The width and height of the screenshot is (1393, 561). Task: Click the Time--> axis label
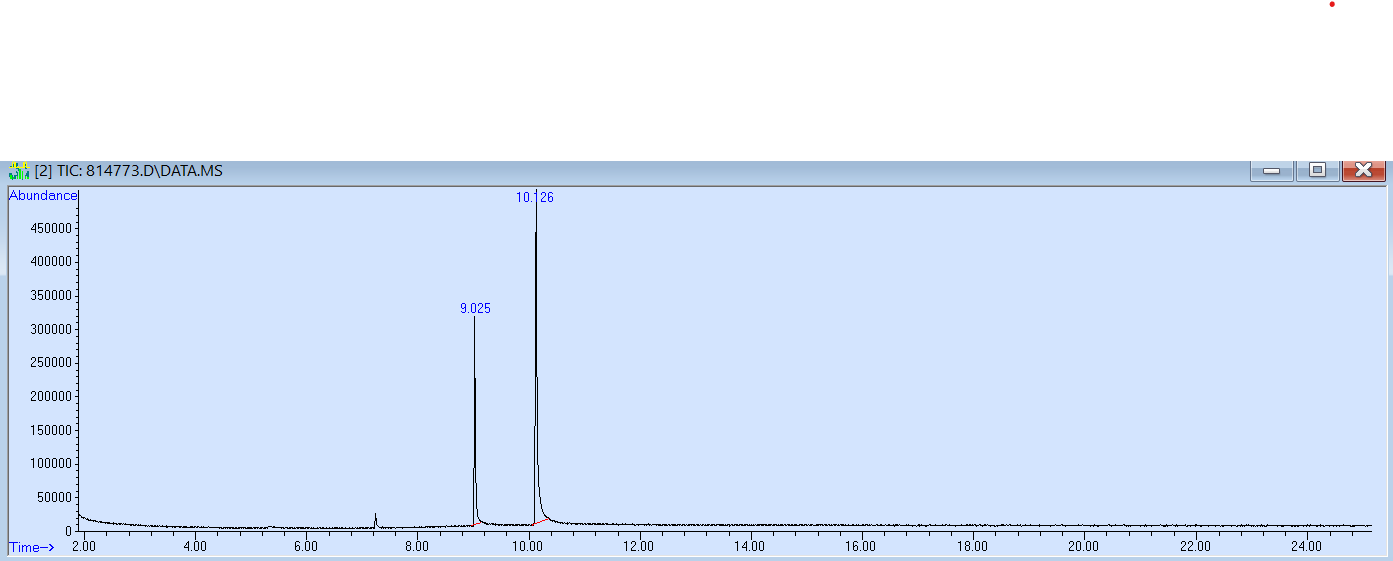[x=32, y=547]
